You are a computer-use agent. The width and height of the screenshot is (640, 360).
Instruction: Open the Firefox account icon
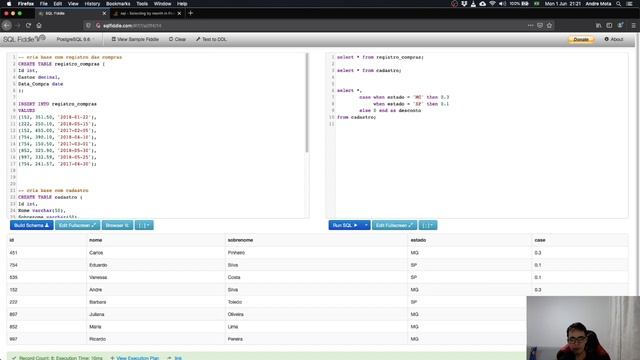pos(620,25)
